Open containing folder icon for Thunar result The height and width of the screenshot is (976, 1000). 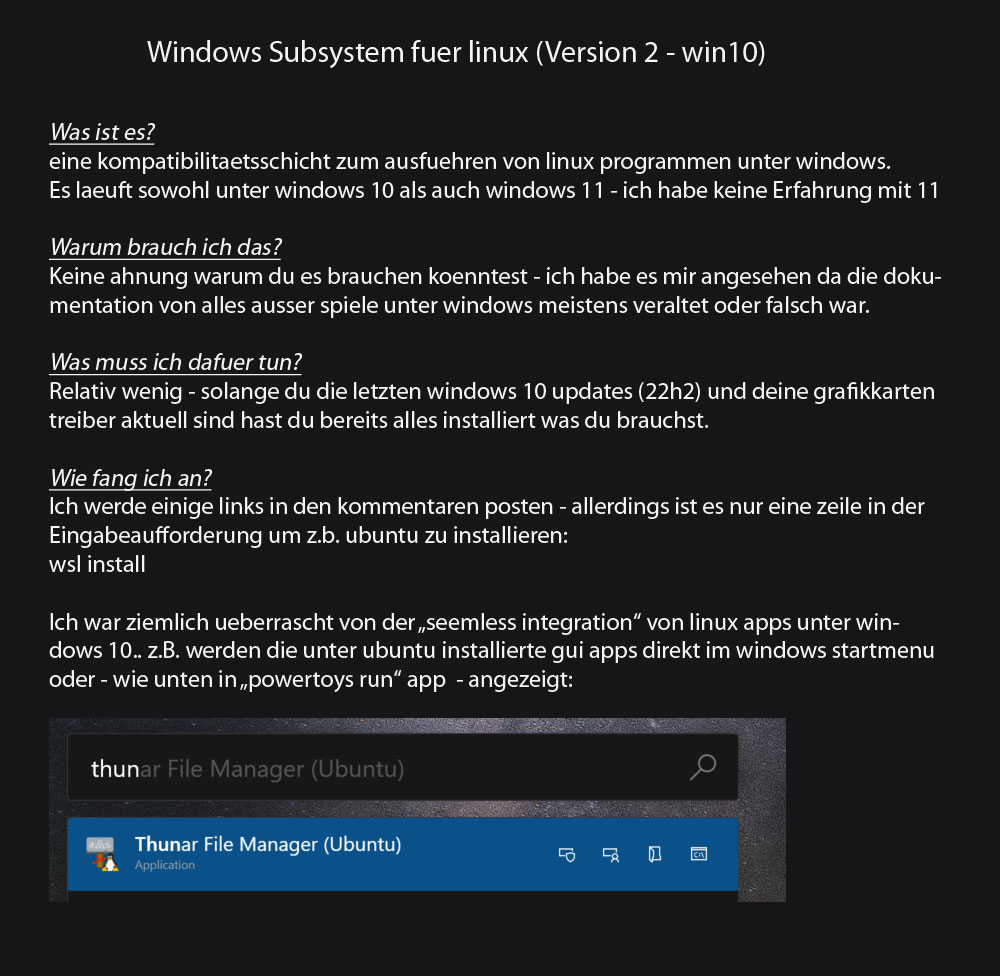click(654, 854)
